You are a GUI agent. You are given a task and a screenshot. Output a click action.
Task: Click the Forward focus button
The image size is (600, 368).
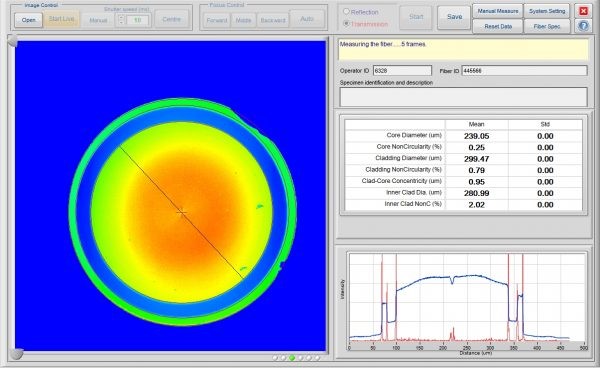(x=217, y=20)
